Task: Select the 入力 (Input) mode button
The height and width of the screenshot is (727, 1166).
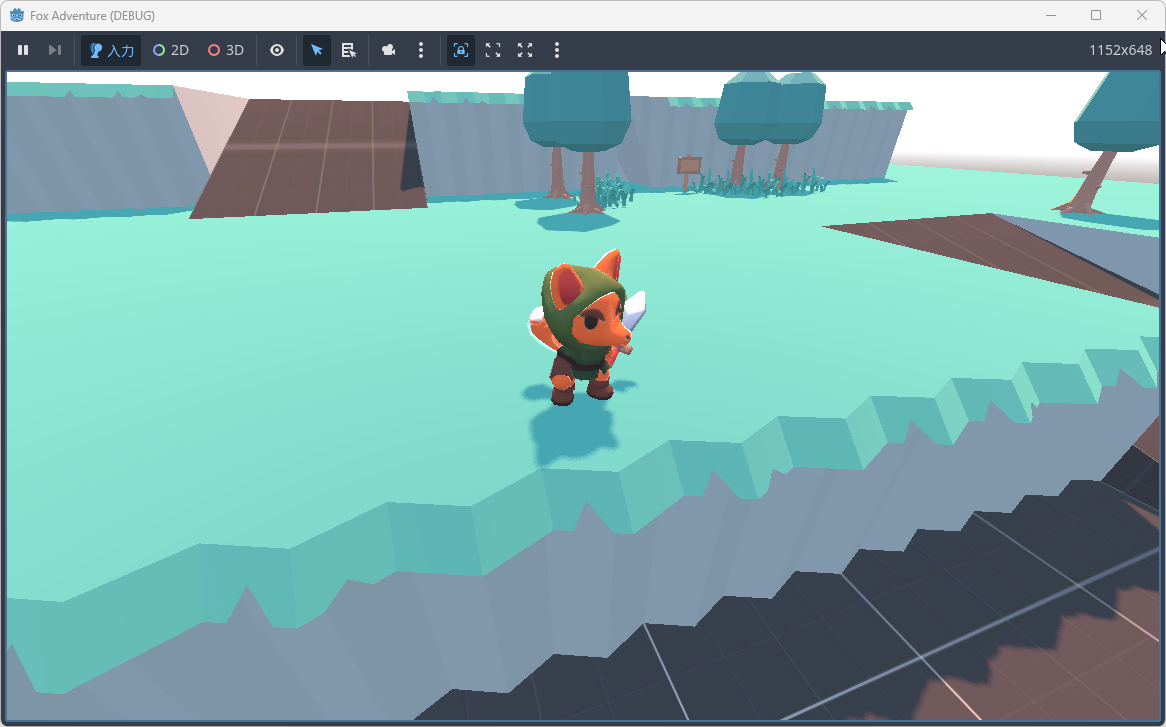Action: (x=111, y=50)
